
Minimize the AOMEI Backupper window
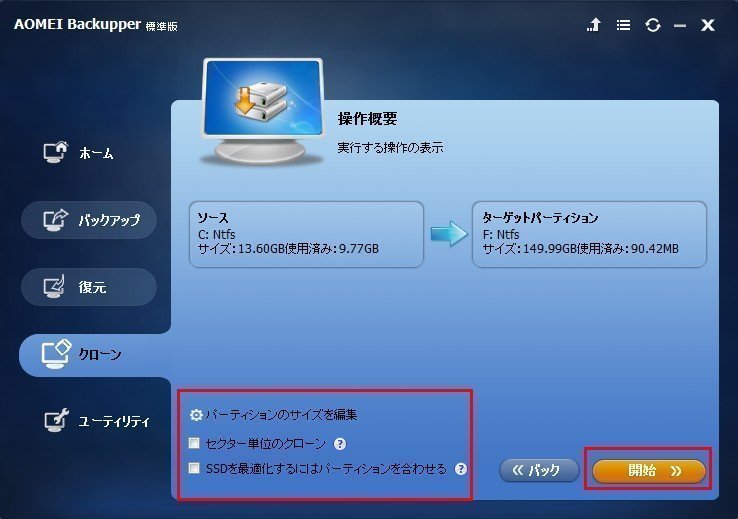pos(680,26)
